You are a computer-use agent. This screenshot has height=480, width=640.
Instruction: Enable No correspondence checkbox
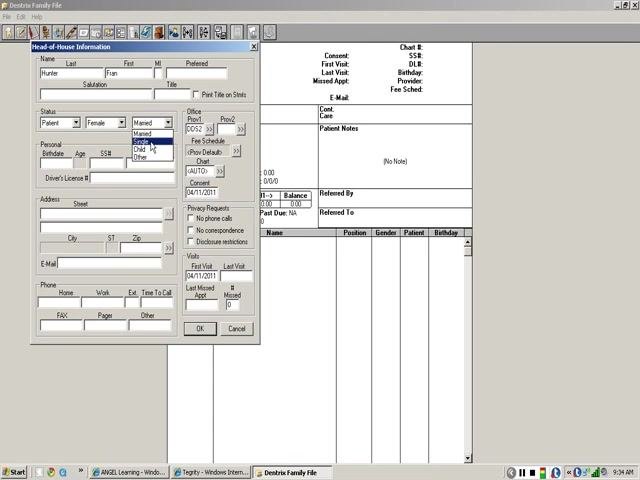(x=190, y=230)
